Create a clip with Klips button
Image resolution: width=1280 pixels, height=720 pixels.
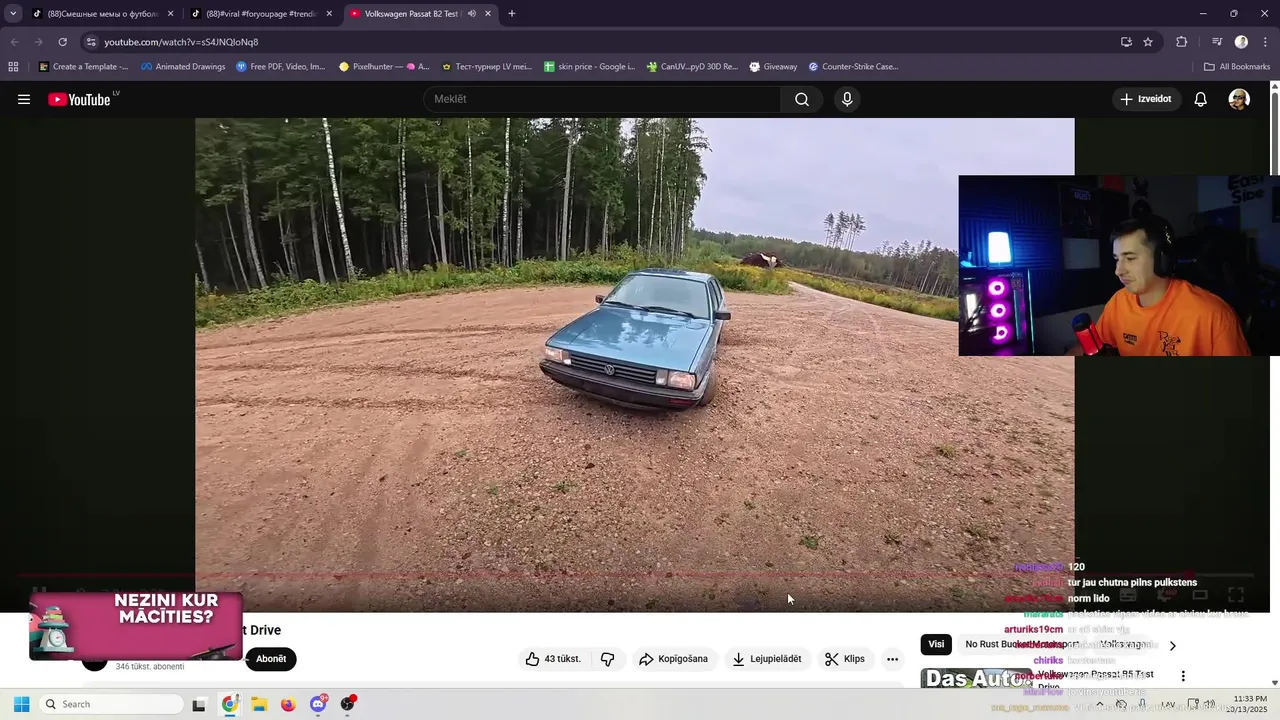coord(845,659)
